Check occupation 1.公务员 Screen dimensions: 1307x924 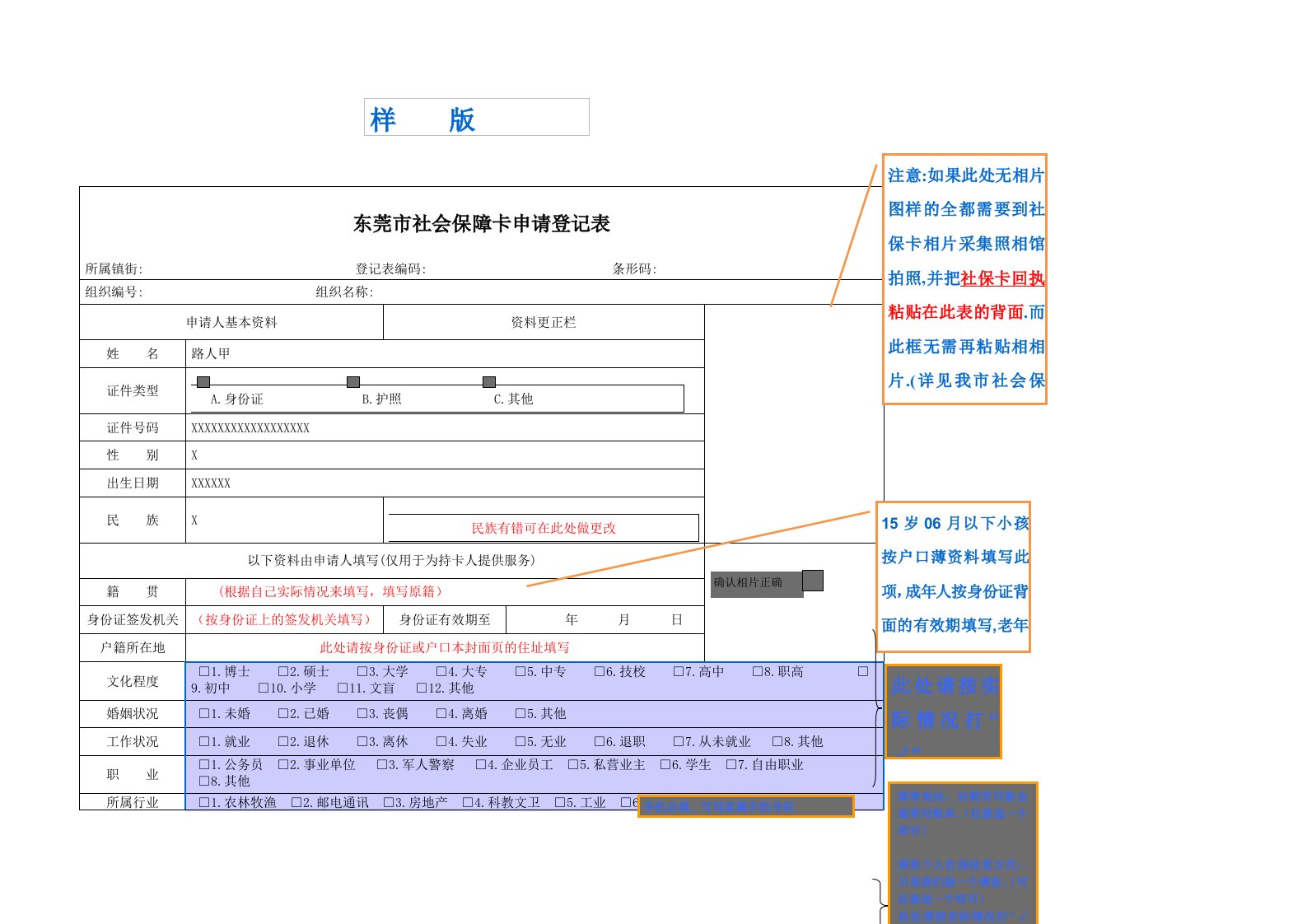tap(204, 765)
